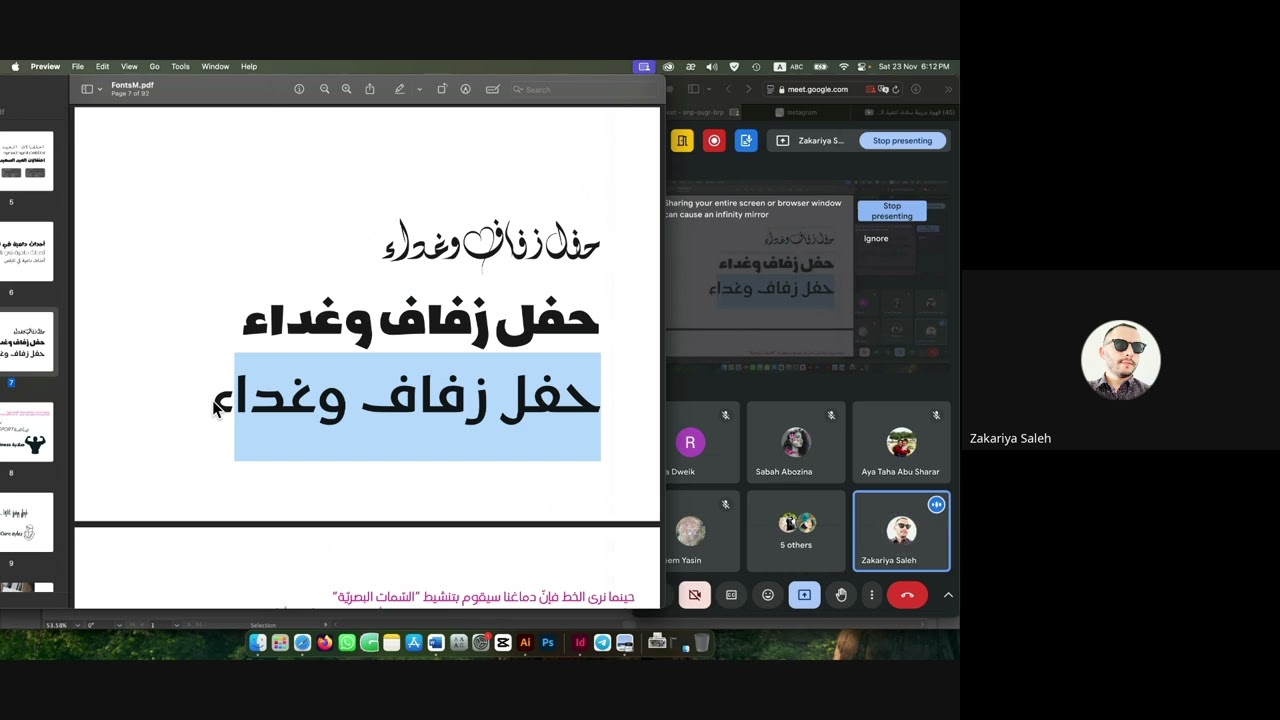Open the Edit menu

point(102,67)
